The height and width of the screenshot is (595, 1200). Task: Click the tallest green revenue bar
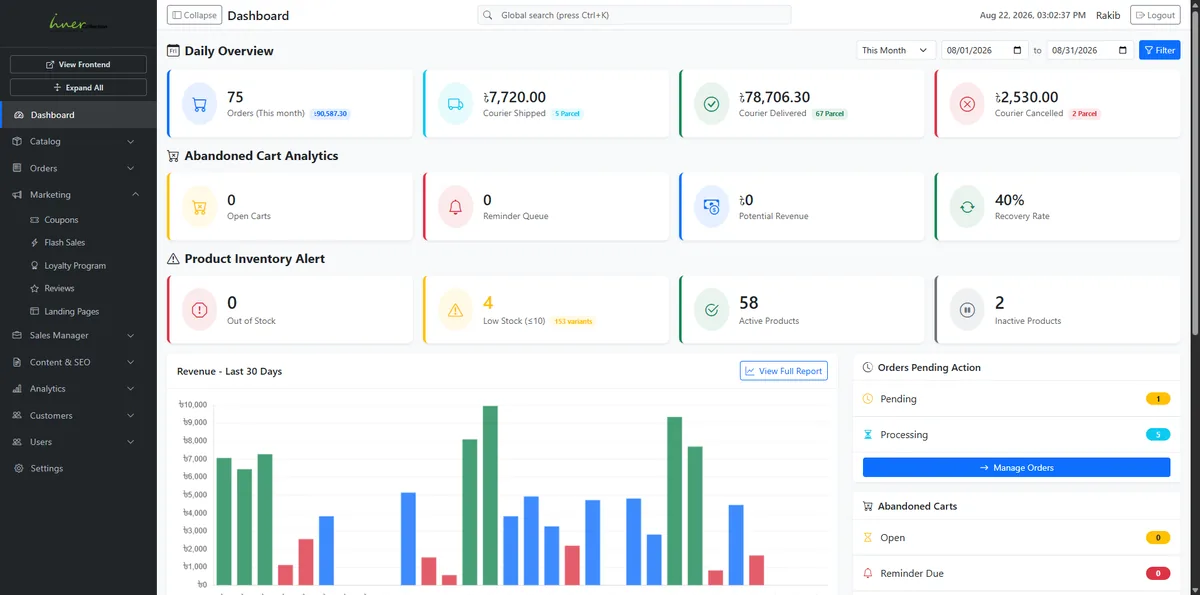coord(490,496)
